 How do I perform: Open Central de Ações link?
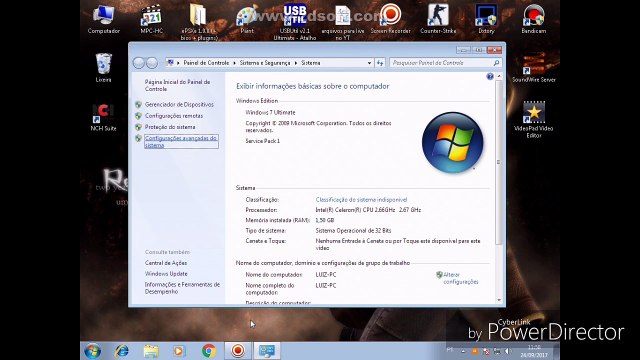click(x=166, y=263)
